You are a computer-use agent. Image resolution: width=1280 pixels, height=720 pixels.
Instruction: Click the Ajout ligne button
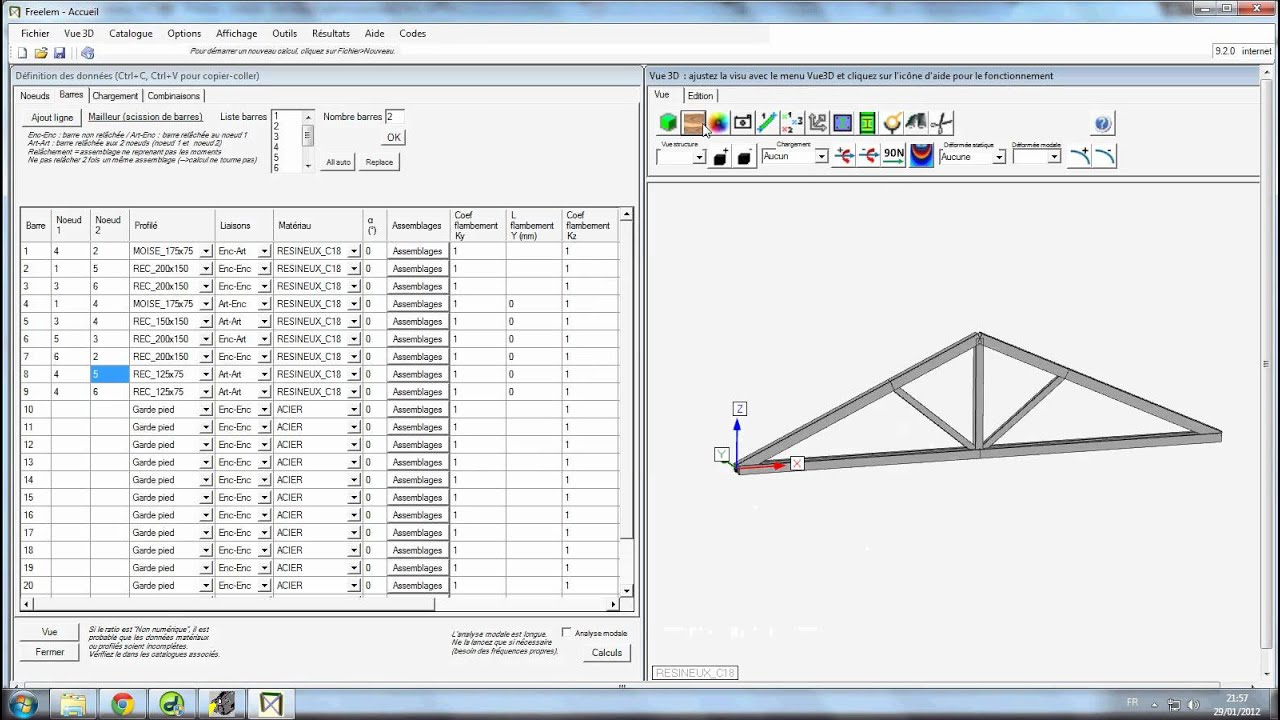(x=52, y=117)
